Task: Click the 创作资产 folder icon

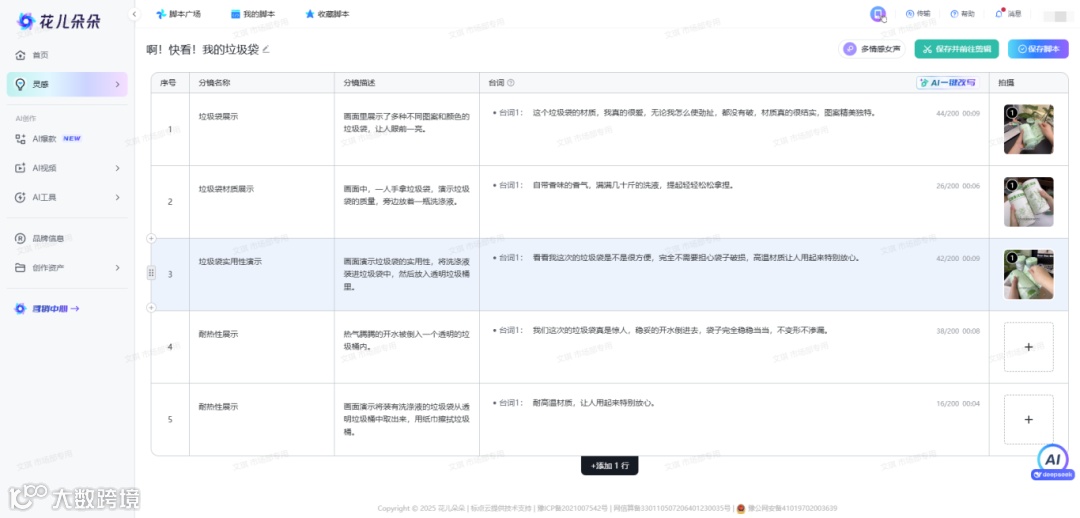Action: (x=20, y=267)
